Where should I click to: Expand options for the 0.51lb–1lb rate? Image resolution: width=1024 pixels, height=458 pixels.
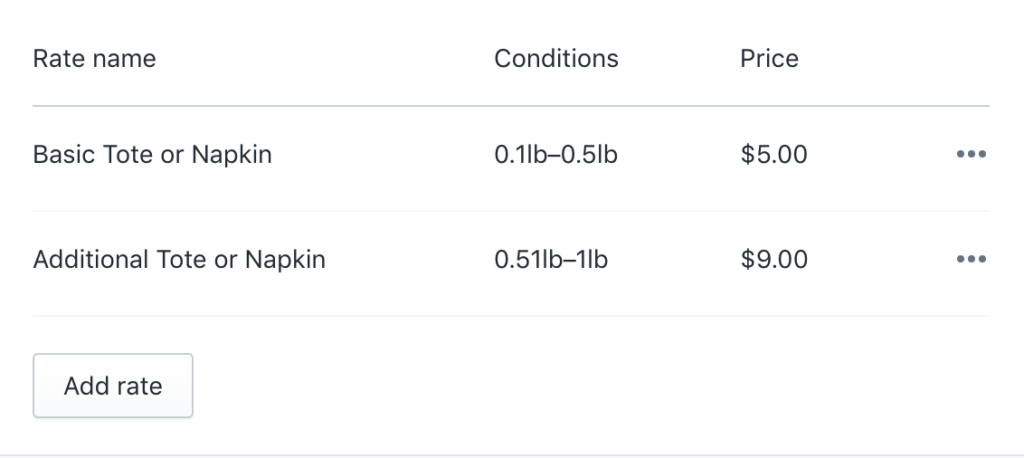(971, 260)
